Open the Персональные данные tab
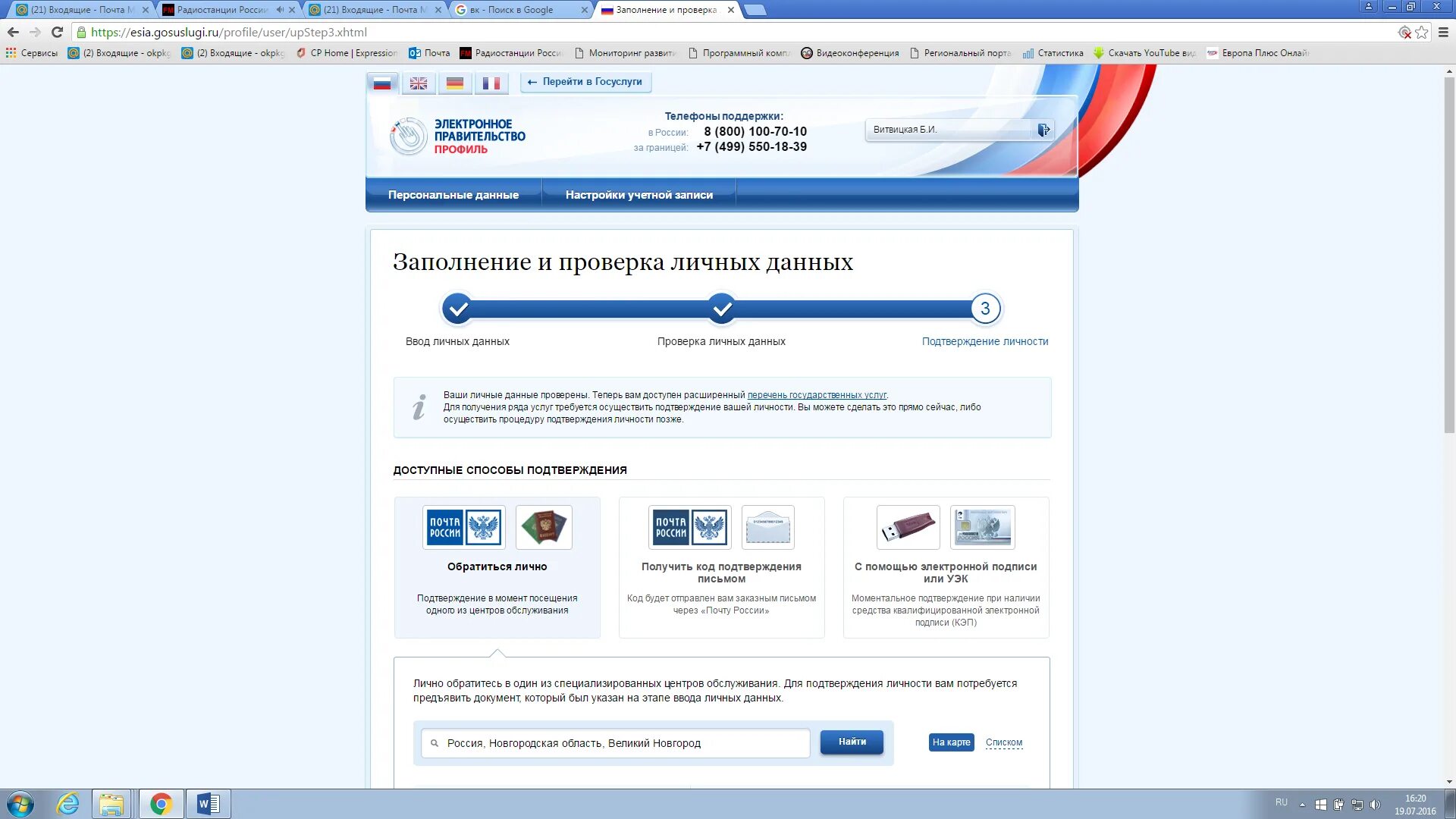 (x=453, y=195)
